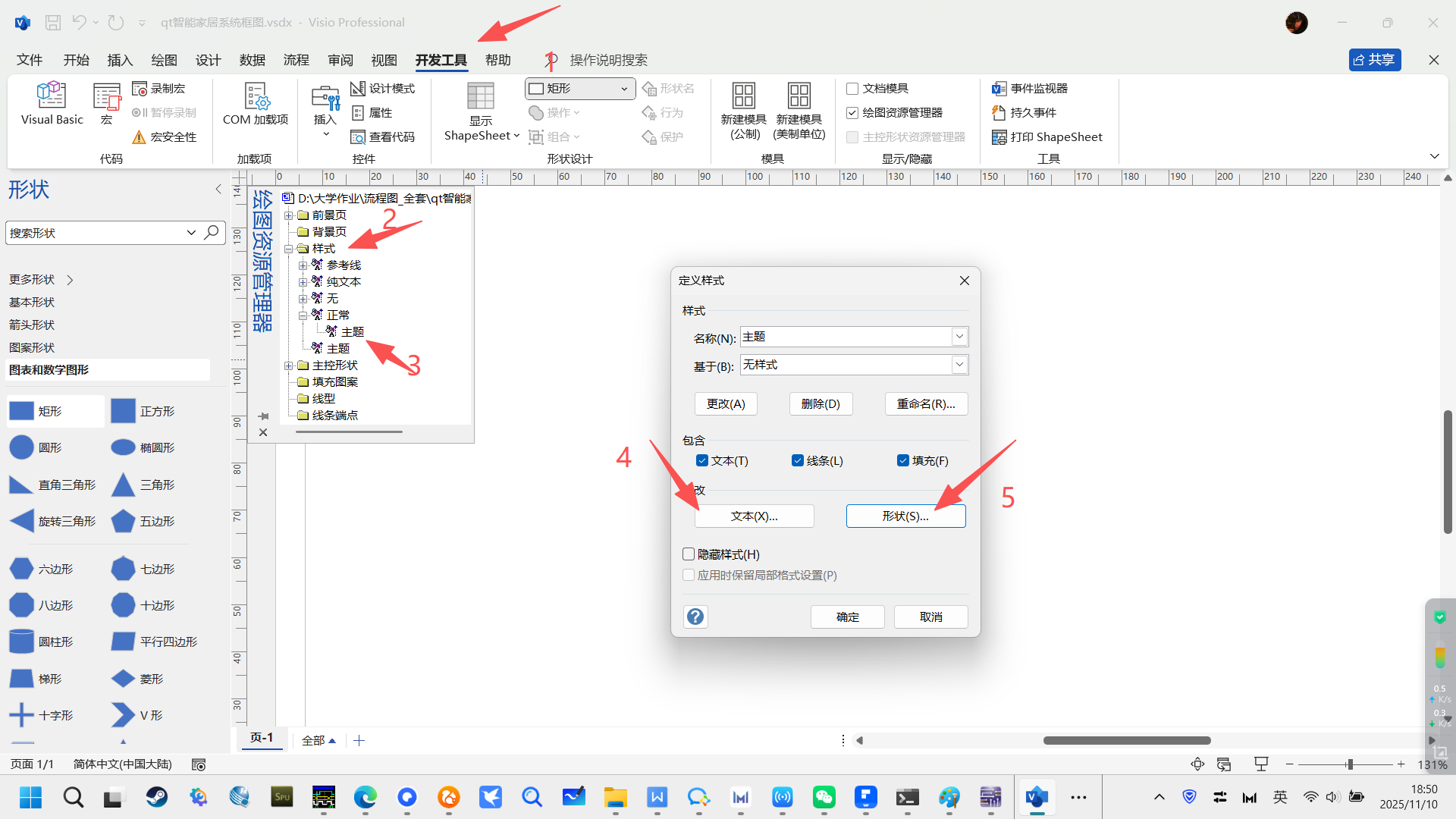The width and height of the screenshot is (1456, 819).
Task: Expand the Based On (基于) dropdown
Action: click(959, 365)
